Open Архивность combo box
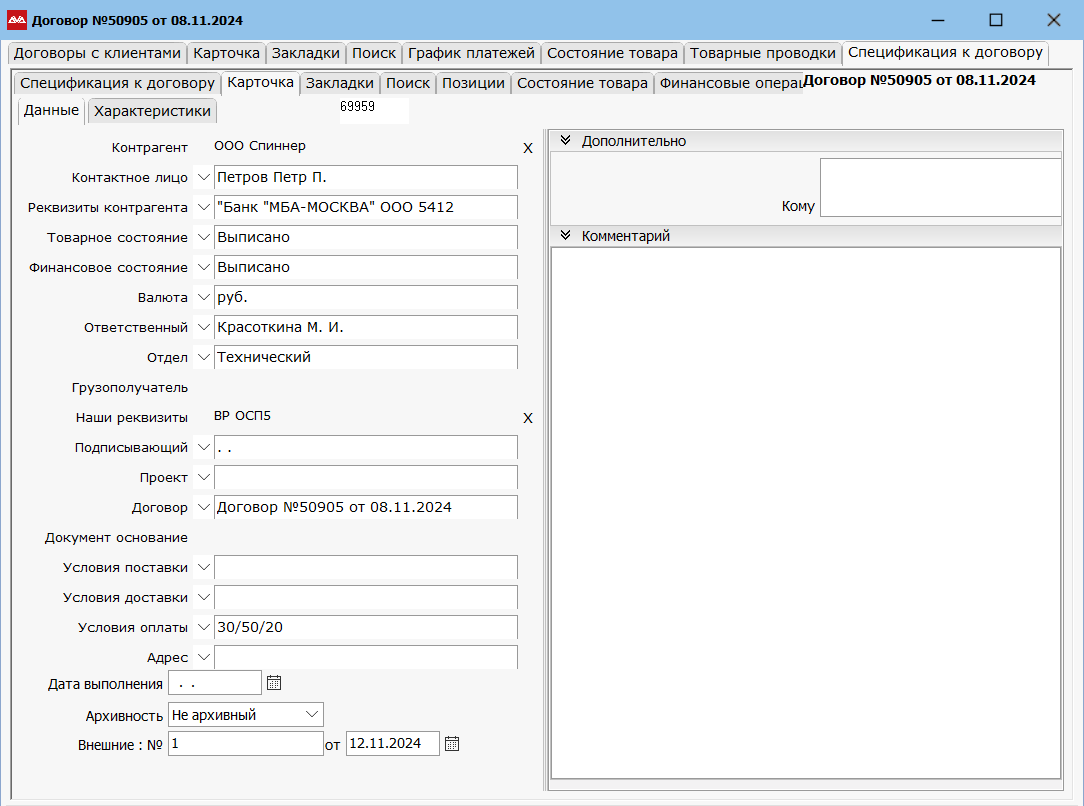Viewport: 1084px width, 806px height. [x=245, y=715]
